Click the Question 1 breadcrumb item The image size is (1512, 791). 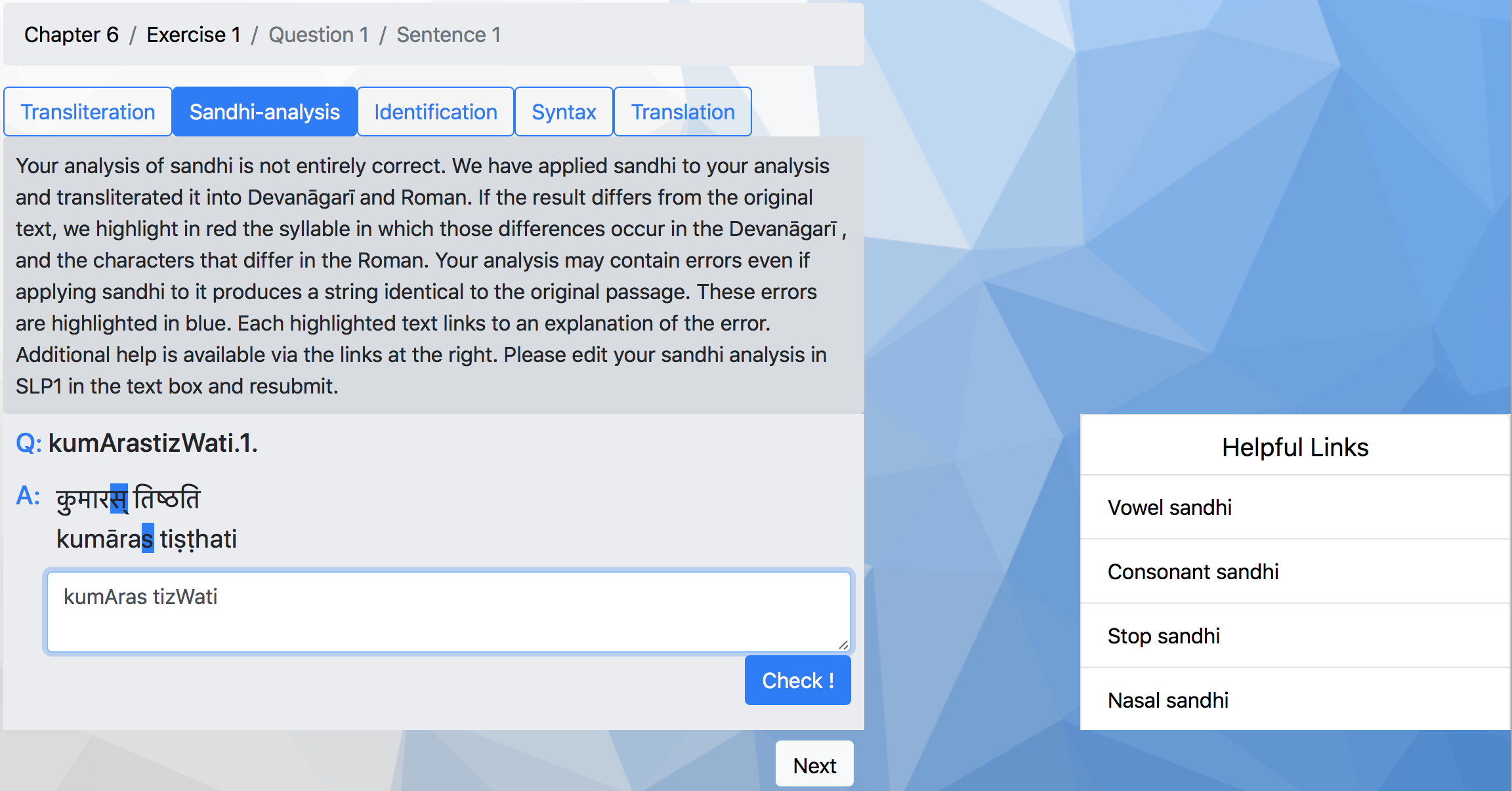(x=319, y=35)
